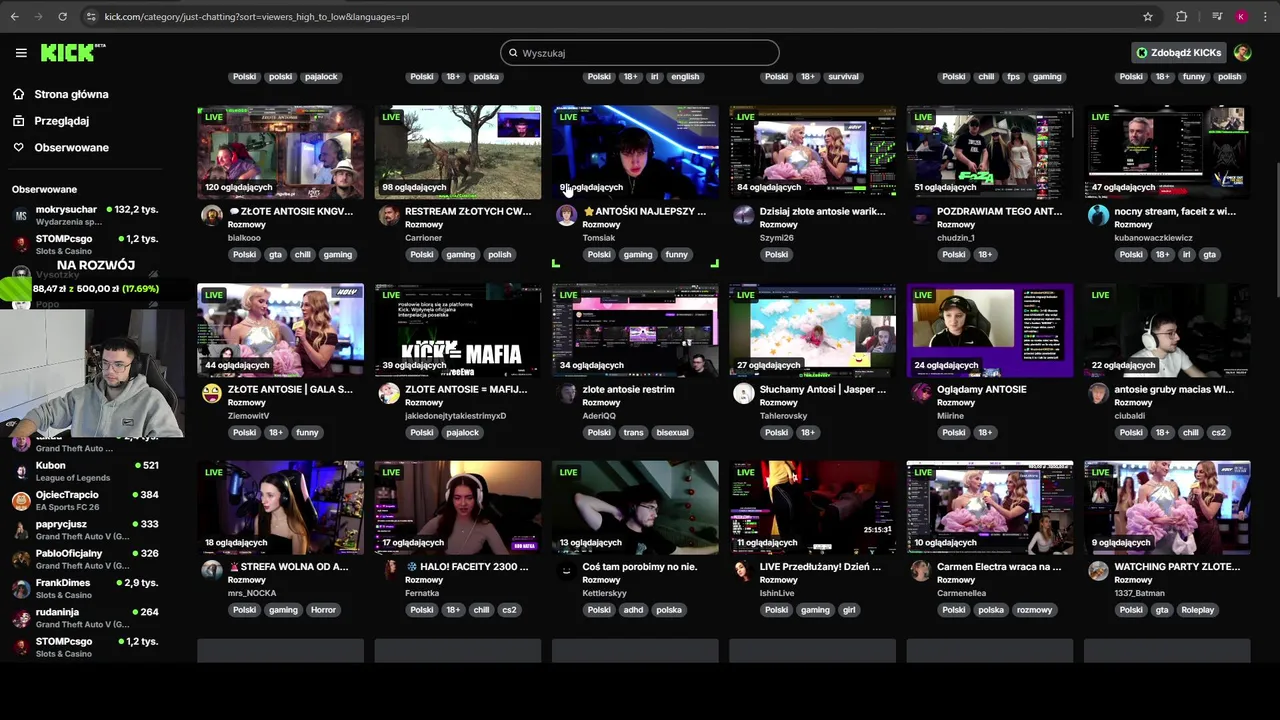Click the 'funny' tag under ZiemowitV
This screenshot has width=1280, height=720.
(307, 433)
